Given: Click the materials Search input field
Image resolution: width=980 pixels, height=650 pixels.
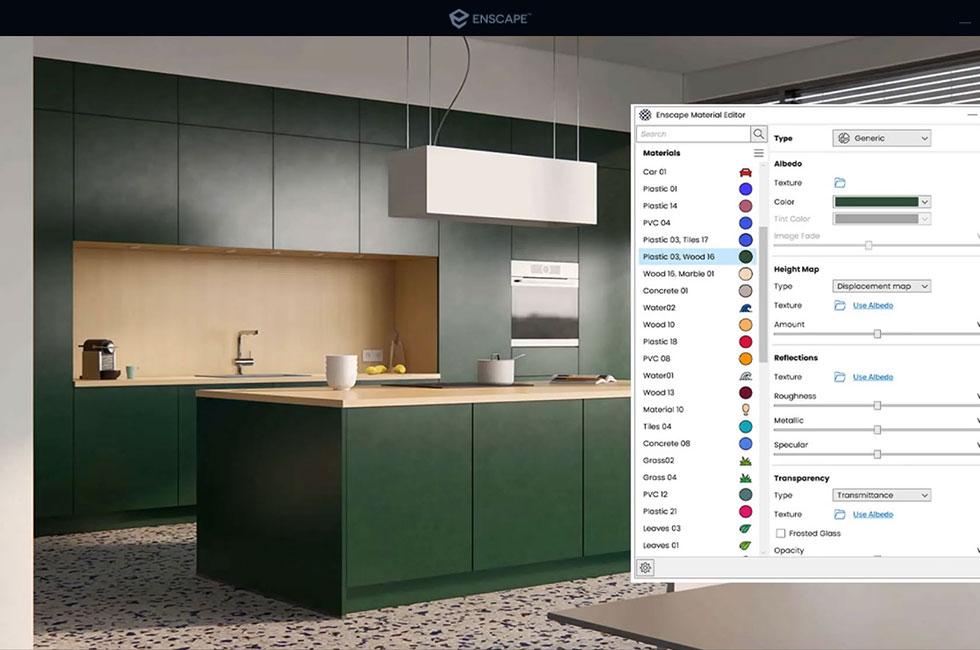Looking at the screenshot, I should click(694, 134).
